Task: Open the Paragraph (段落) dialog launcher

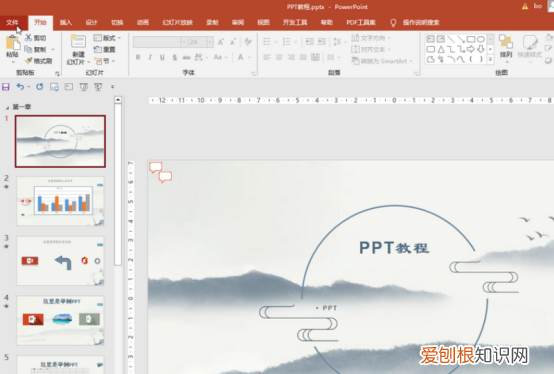Action: pyautogui.click(x=416, y=73)
